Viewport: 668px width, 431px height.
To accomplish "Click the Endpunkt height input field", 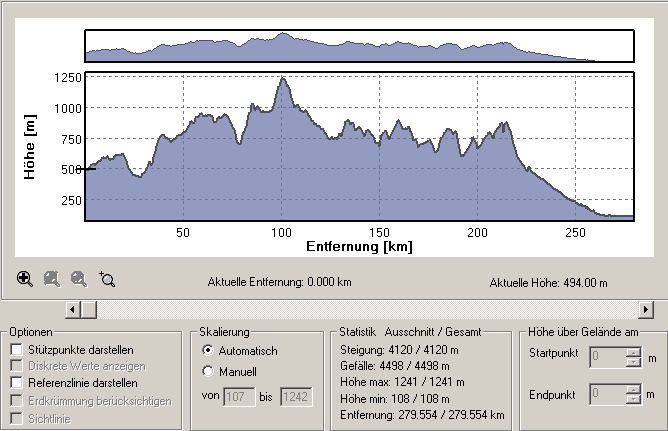I will (x=606, y=394).
